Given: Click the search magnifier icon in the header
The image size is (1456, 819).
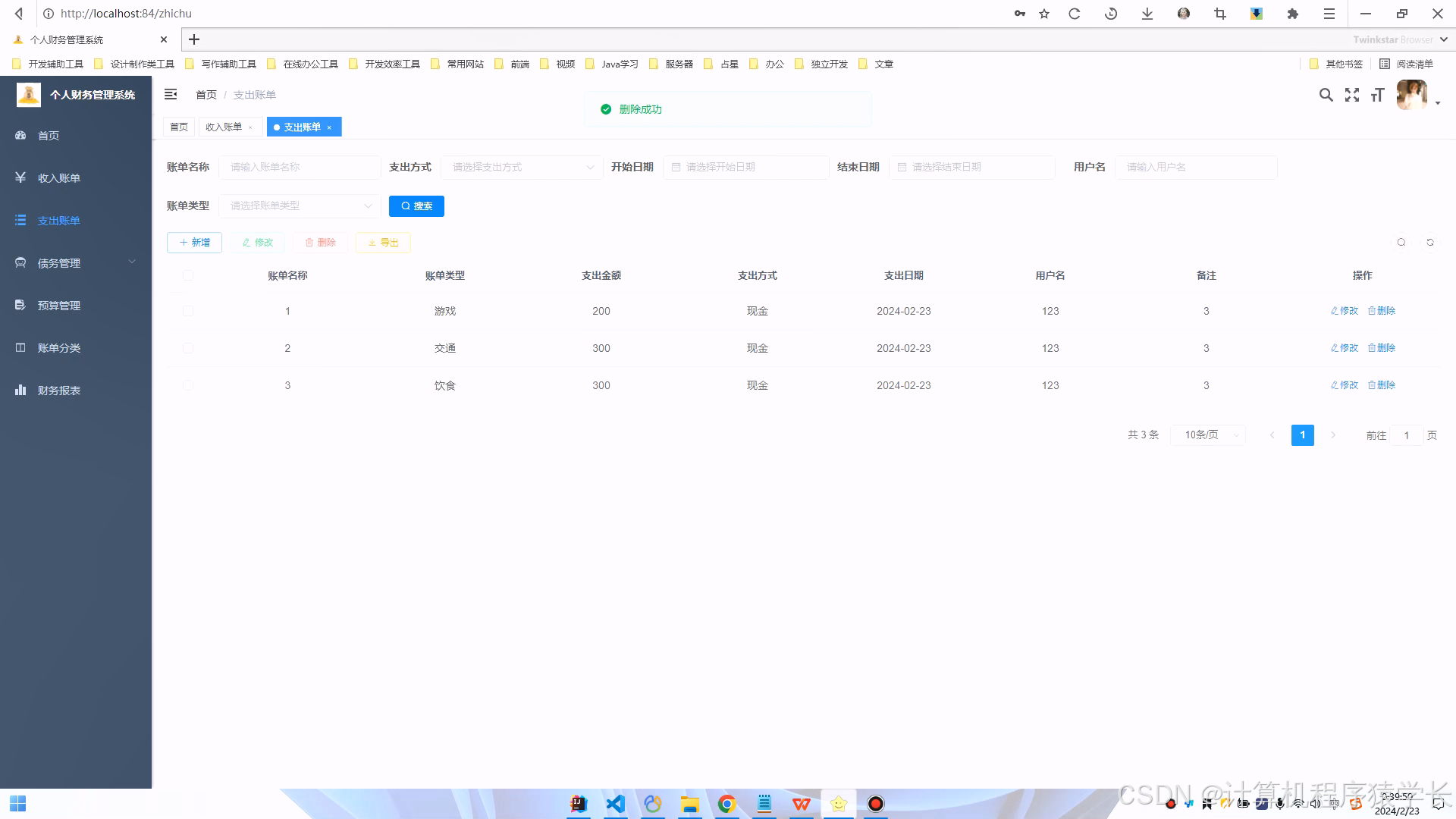Looking at the screenshot, I should pos(1326,95).
